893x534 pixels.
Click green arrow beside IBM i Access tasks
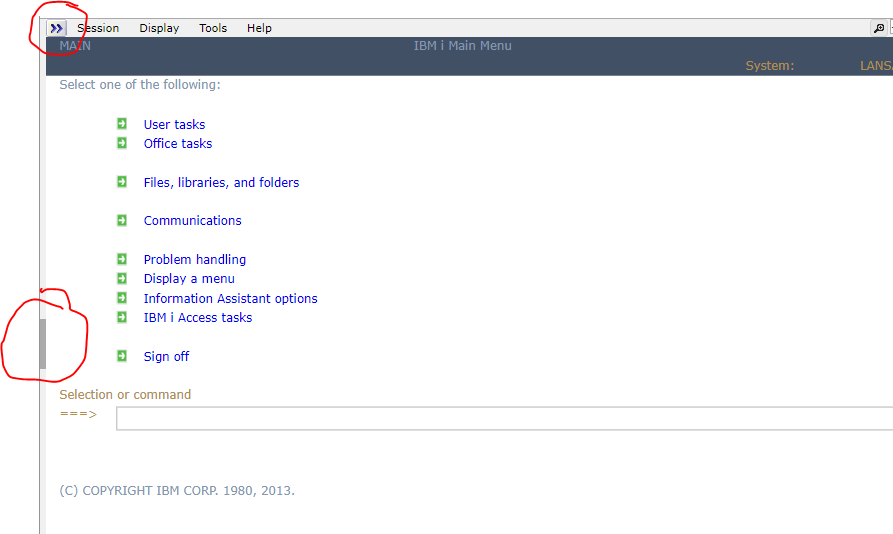(x=122, y=317)
